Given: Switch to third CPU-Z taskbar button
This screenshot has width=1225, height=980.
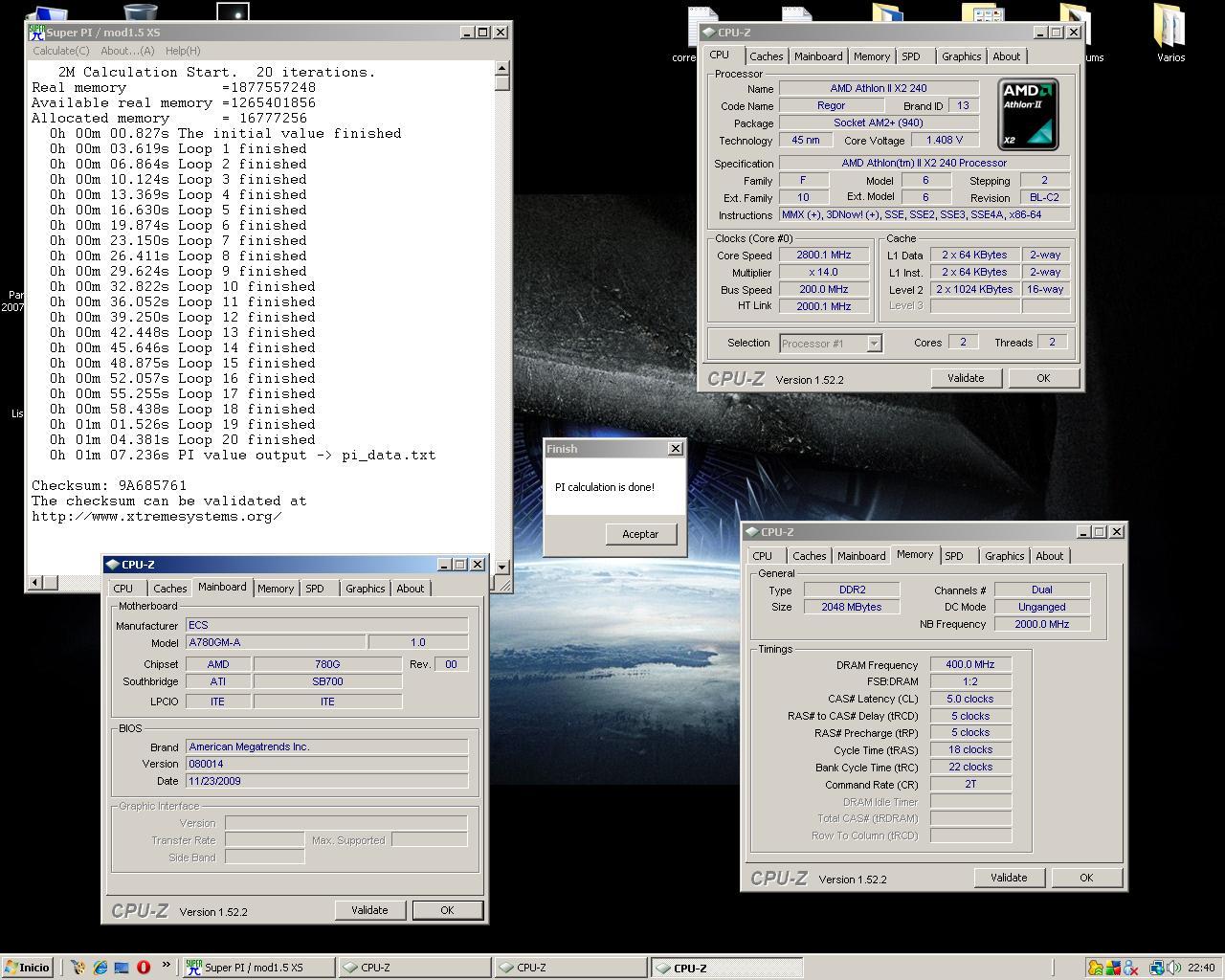Looking at the screenshot, I should coord(727,968).
